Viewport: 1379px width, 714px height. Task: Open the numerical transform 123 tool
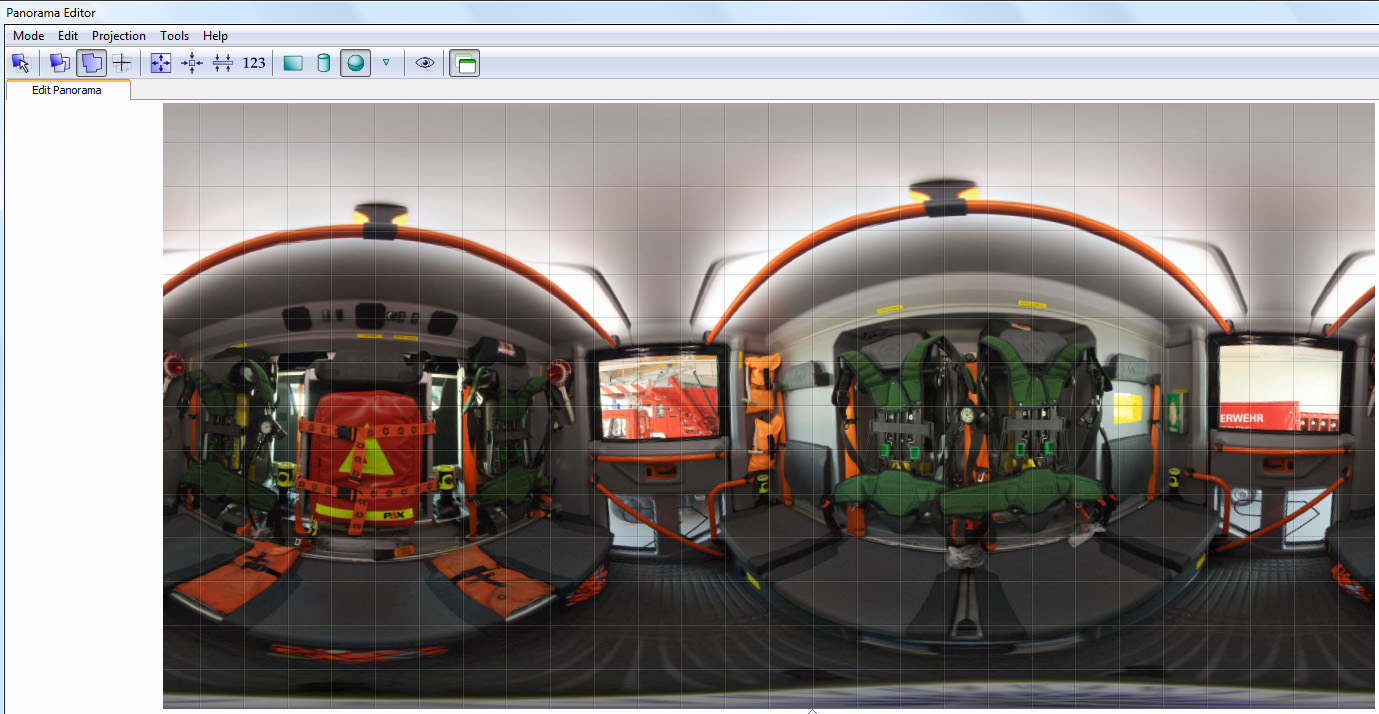point(254,63)
